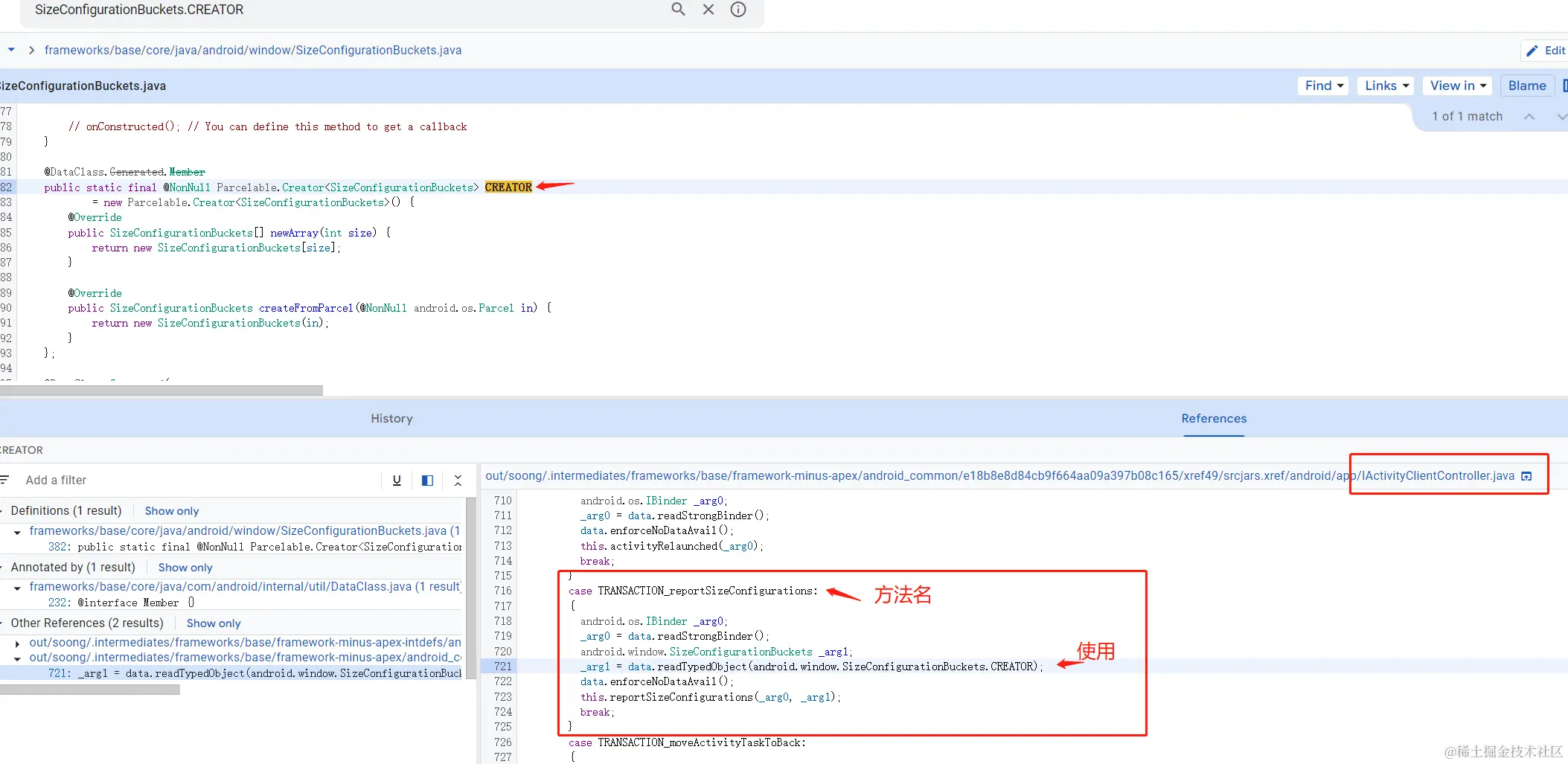Image resolution: width=1568 pixels, height=764 pixels.
Task: Click the DataClass.Generated.Member annotation
Action: (124, 172)
